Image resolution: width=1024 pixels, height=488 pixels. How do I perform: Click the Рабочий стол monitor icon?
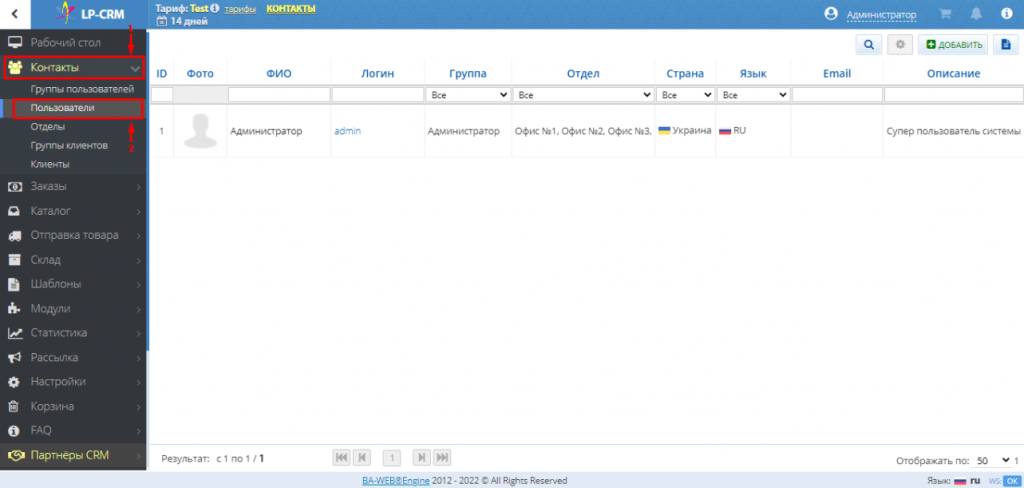15,43
